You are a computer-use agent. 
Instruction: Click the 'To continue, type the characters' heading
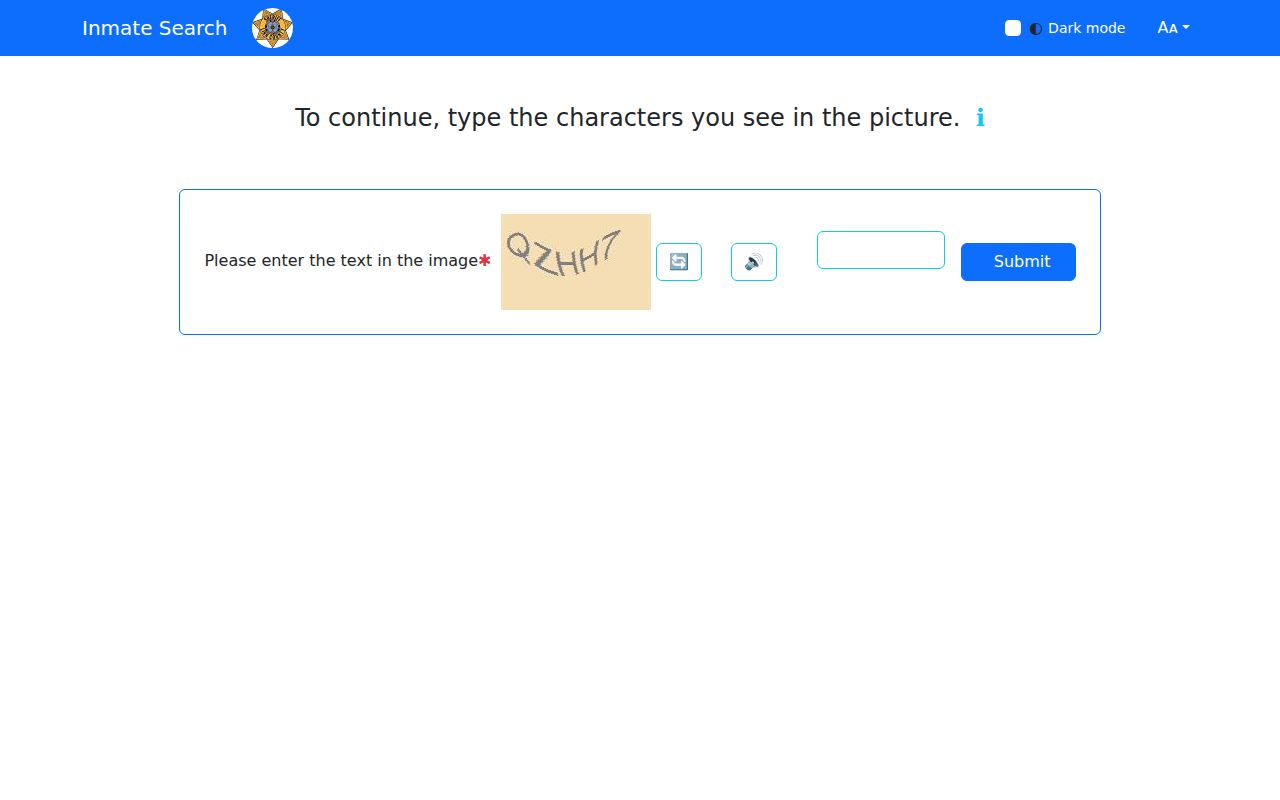tap(627, 118)
